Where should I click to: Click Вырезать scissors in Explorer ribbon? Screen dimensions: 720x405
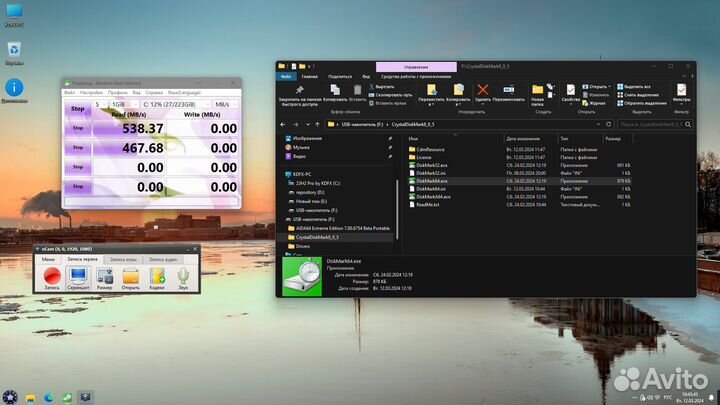[x=382, y=86]
